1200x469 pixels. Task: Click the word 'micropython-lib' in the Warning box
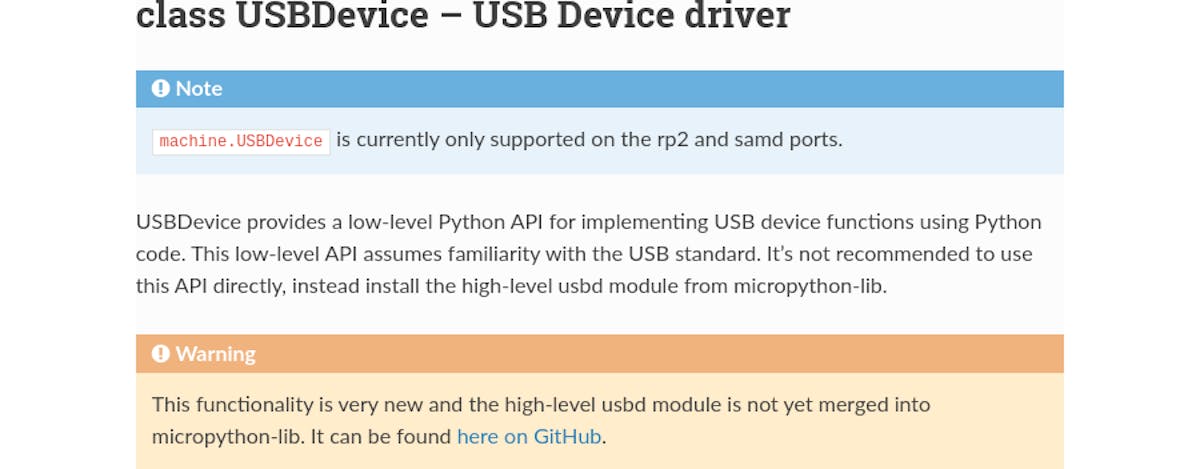tap(218, 437)
